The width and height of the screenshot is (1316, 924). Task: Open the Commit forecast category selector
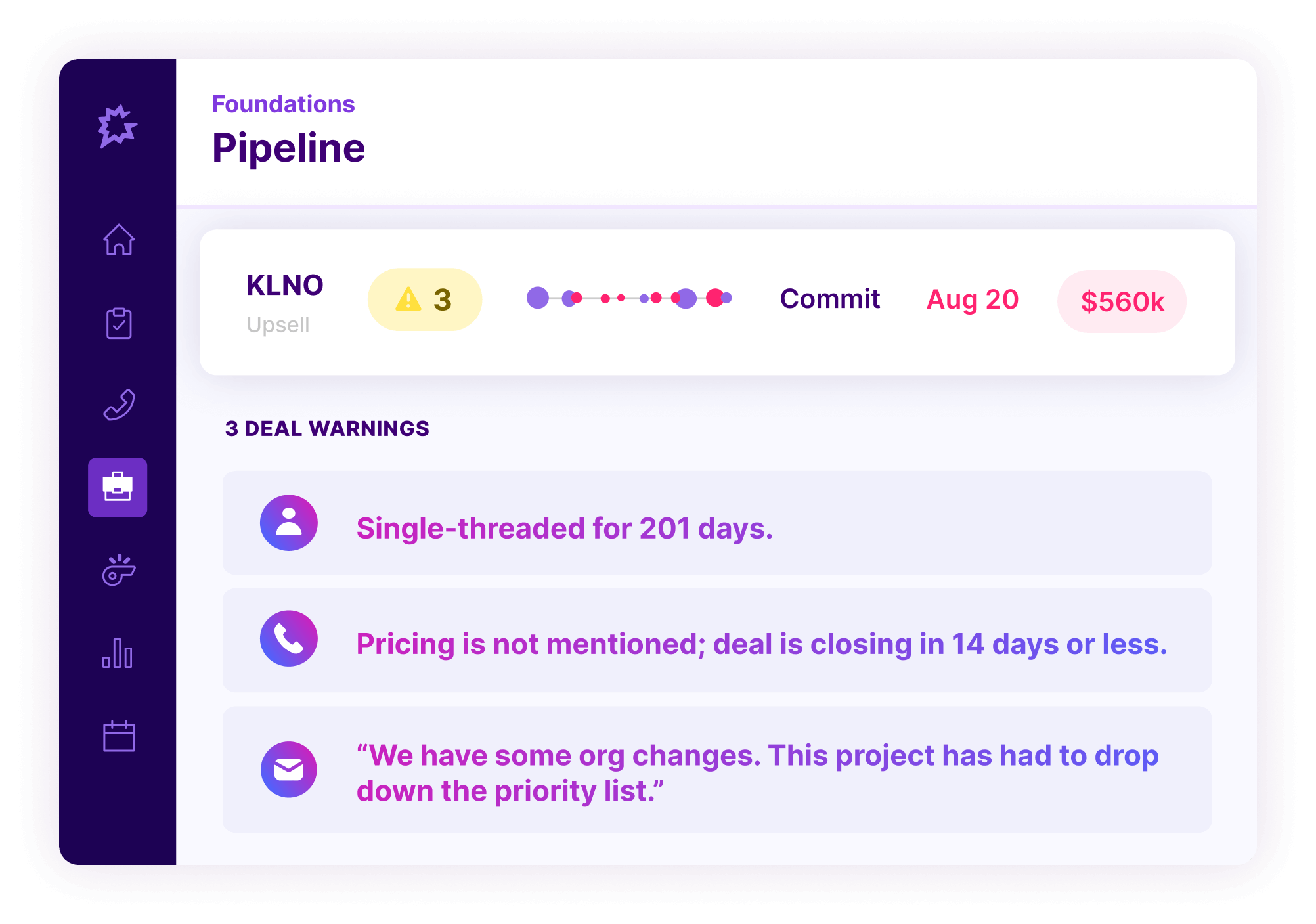click(x=830, y=299)
